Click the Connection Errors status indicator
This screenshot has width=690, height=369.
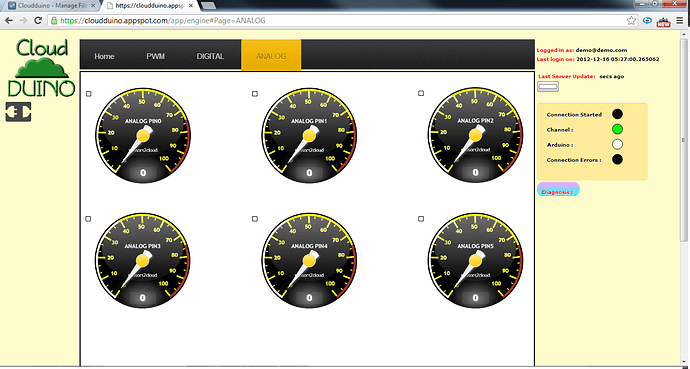point(617,159)
